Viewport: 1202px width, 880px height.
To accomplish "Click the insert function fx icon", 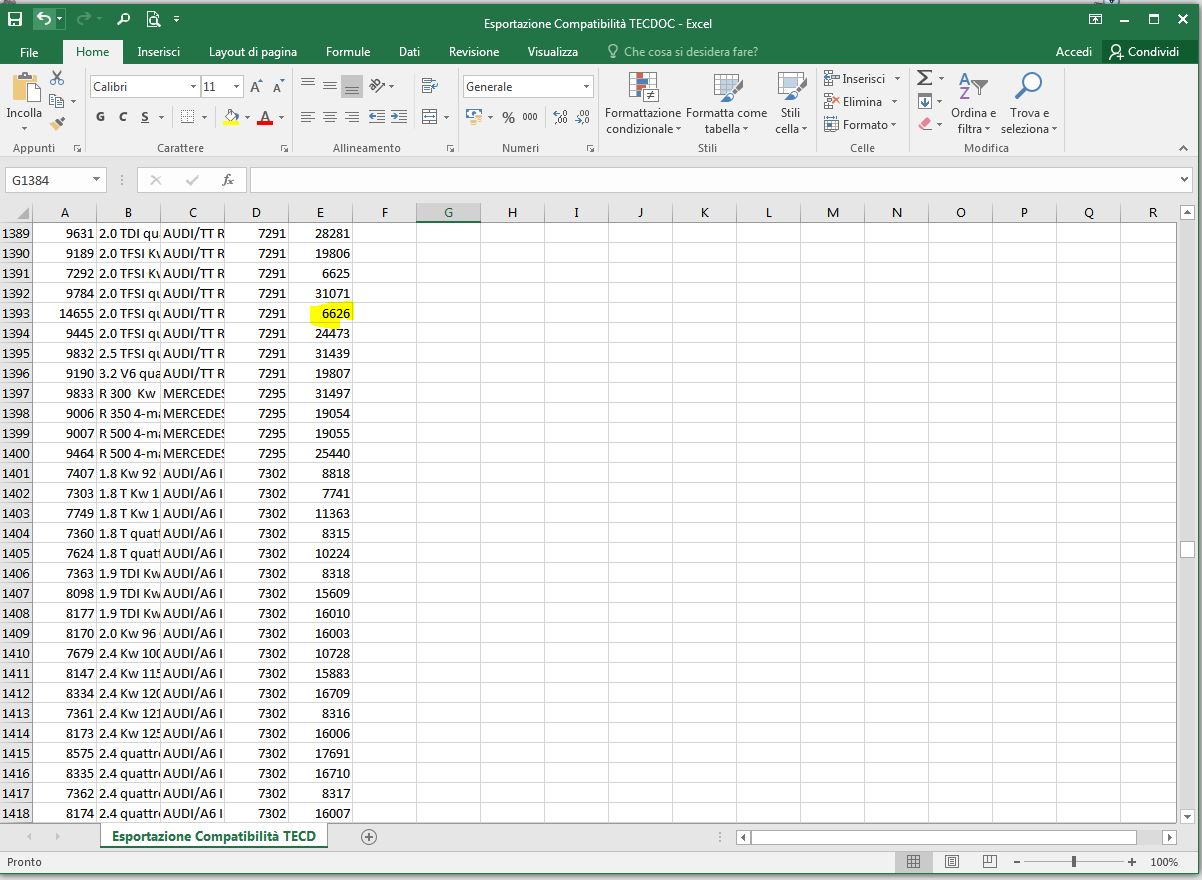I will pos(228,180).
